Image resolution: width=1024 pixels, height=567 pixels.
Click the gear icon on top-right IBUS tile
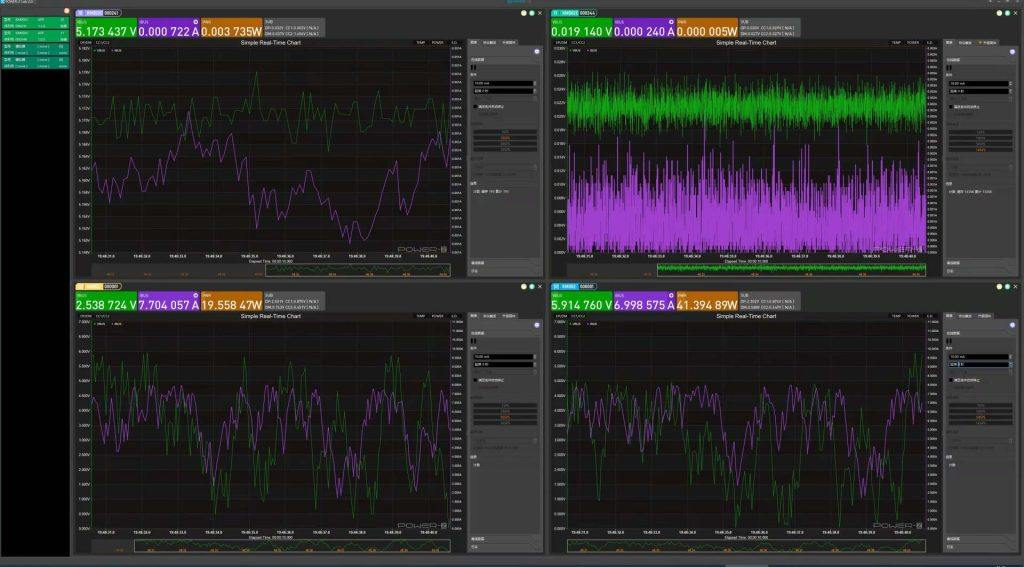coord(669,20)
